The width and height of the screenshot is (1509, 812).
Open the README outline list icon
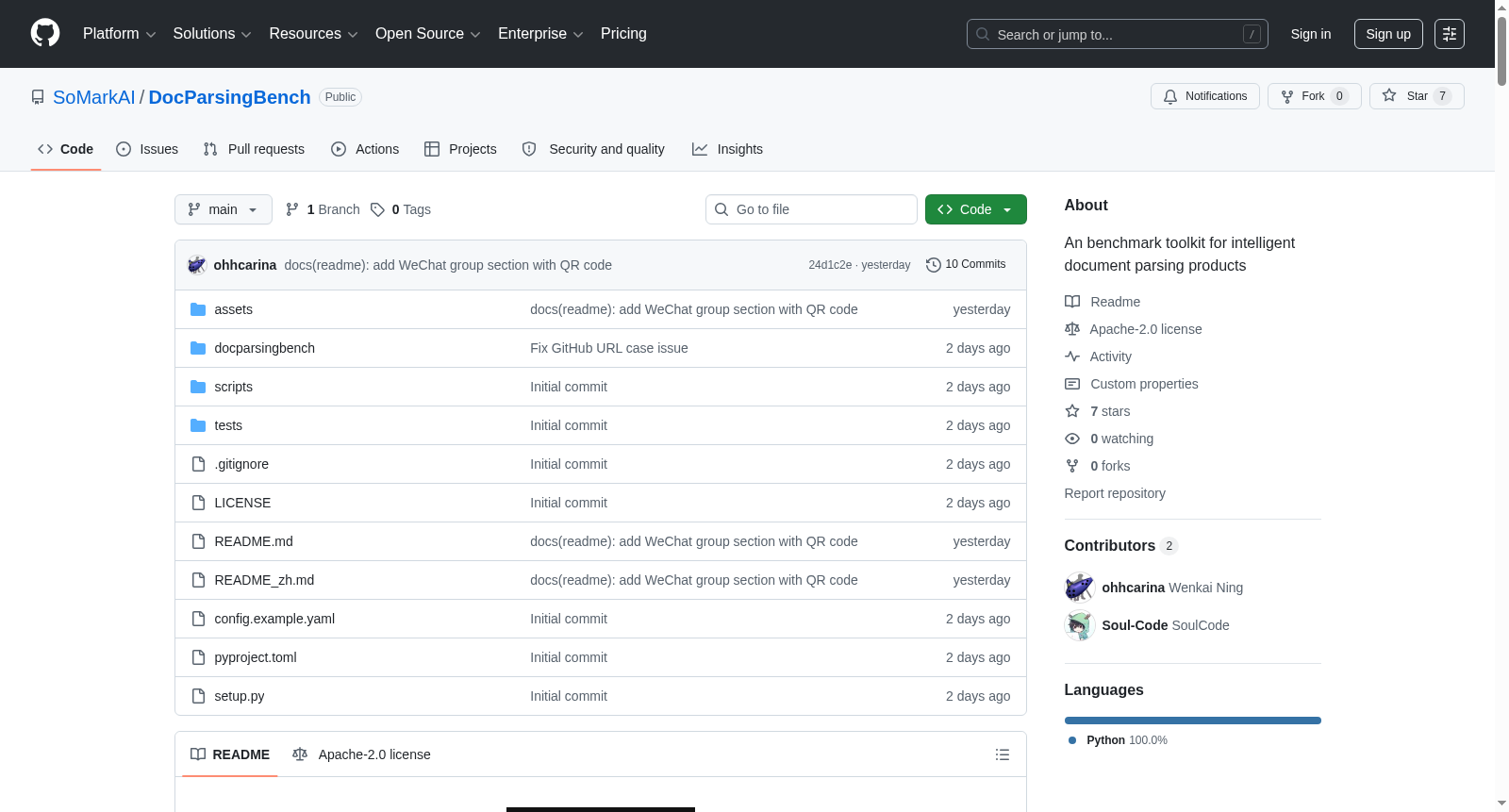tap(1003, 754)
